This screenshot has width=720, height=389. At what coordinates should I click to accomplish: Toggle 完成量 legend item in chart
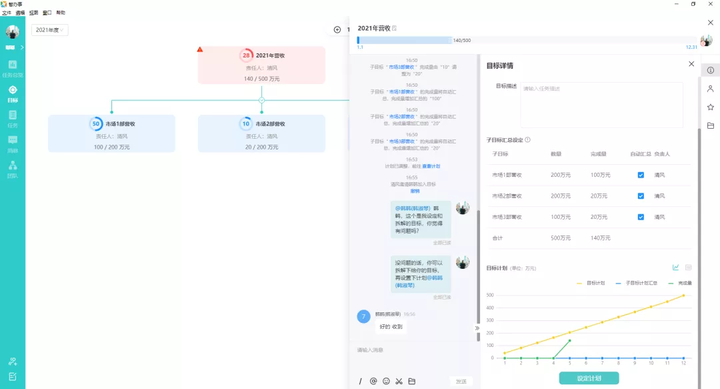click(x=680, y=283)
